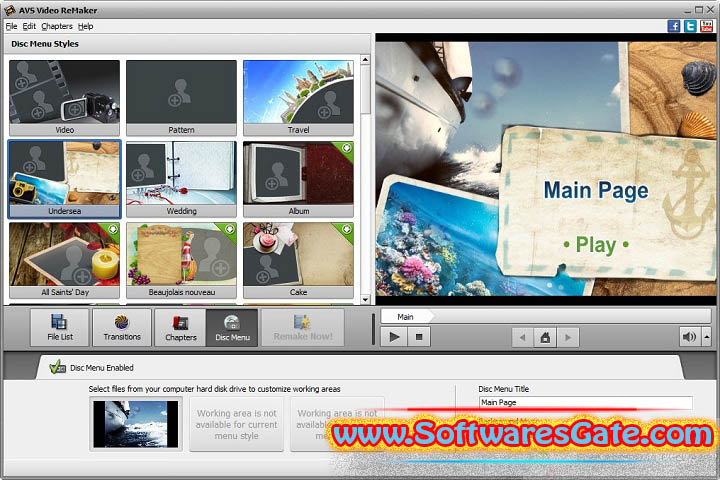Go to next menu page arrow
This screenshot has width=720, height=480.
pos(568,338)
